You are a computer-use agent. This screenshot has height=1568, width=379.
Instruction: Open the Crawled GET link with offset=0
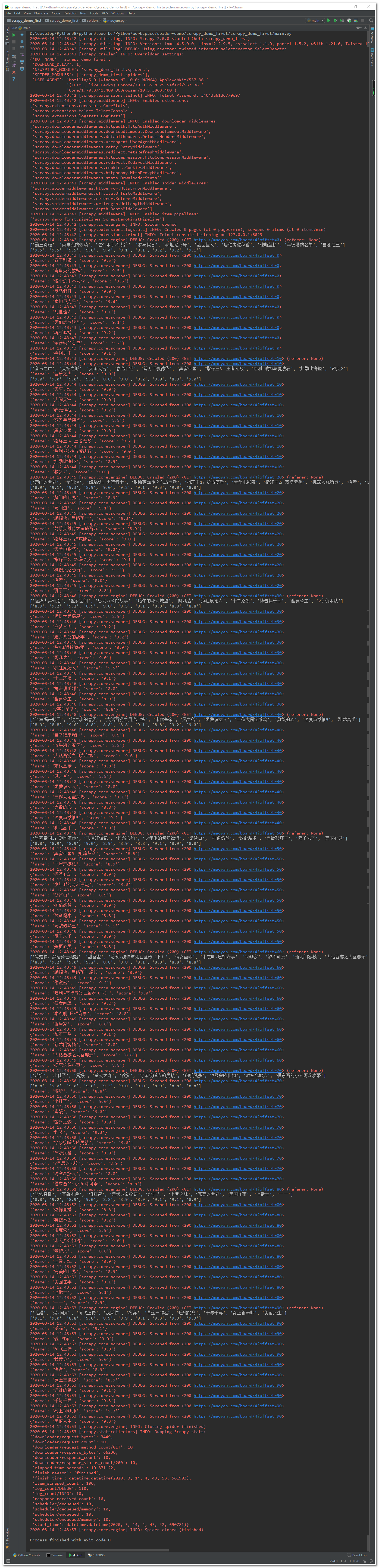coord(237,240)
